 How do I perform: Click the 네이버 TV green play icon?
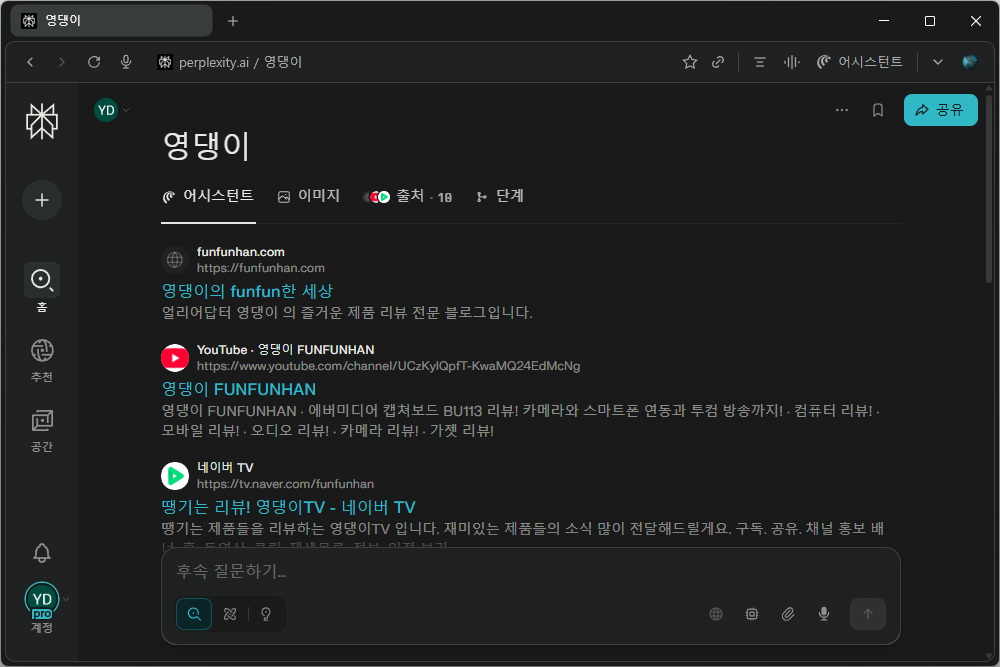coord(175,476)
